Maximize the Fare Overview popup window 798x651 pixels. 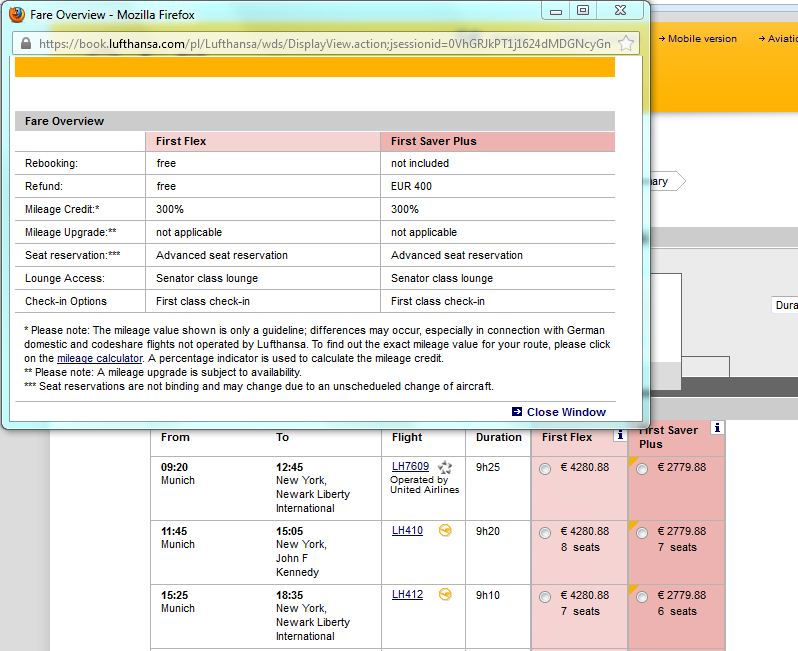[583, 10]
